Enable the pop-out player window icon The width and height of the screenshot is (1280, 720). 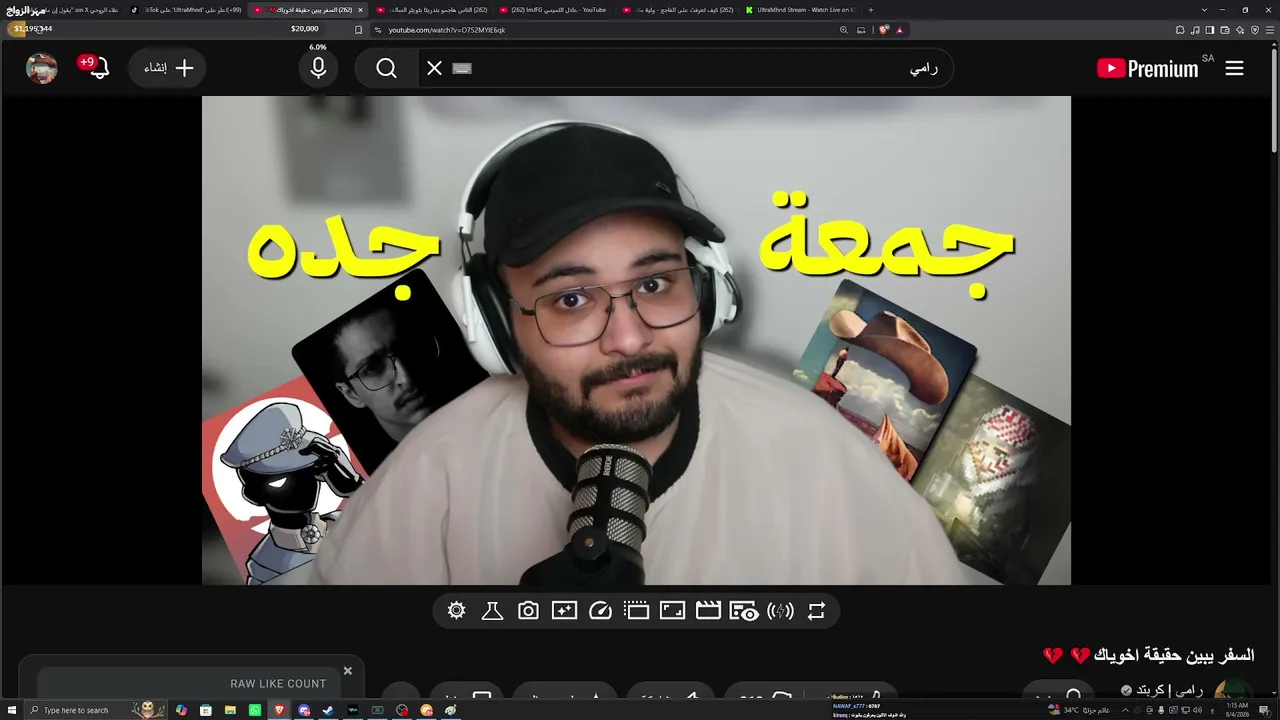click(x=636, y=611)
